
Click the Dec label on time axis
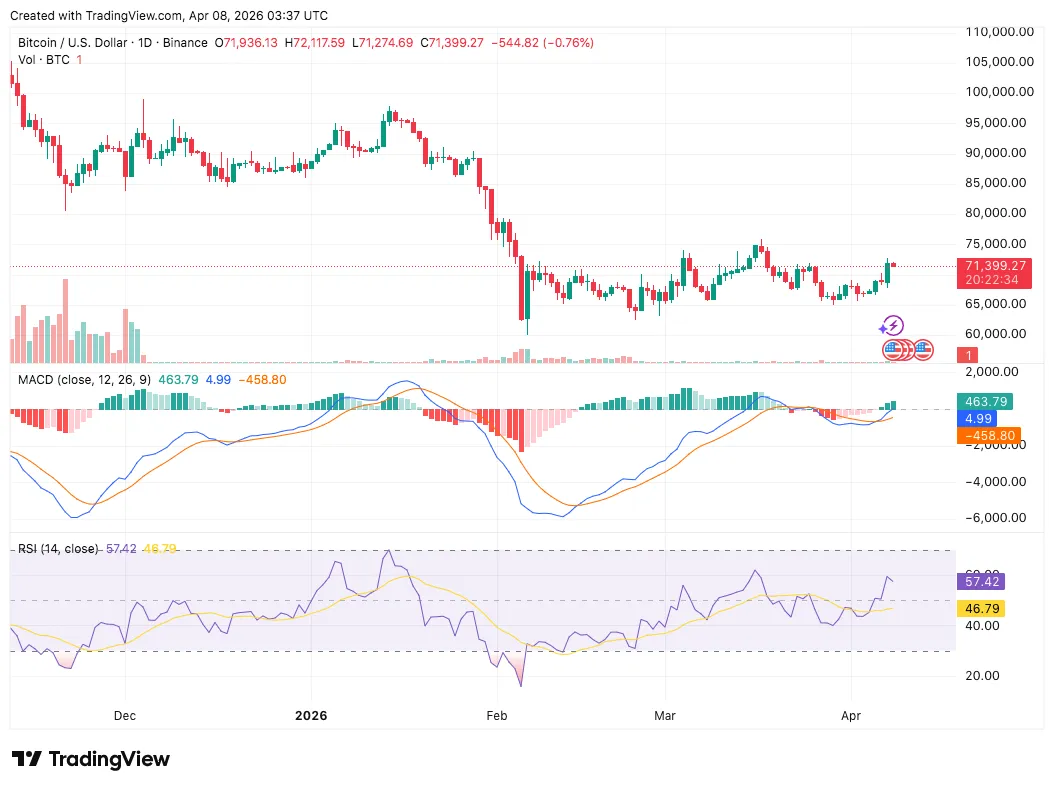click(126, 717)
